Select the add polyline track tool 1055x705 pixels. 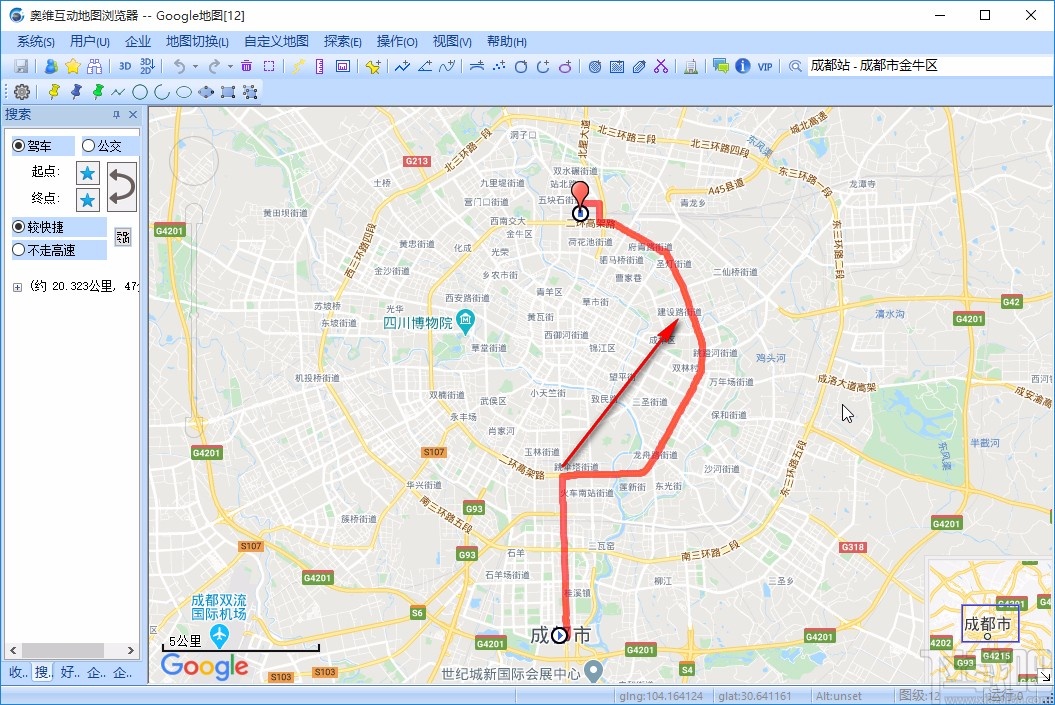(402, 66)
